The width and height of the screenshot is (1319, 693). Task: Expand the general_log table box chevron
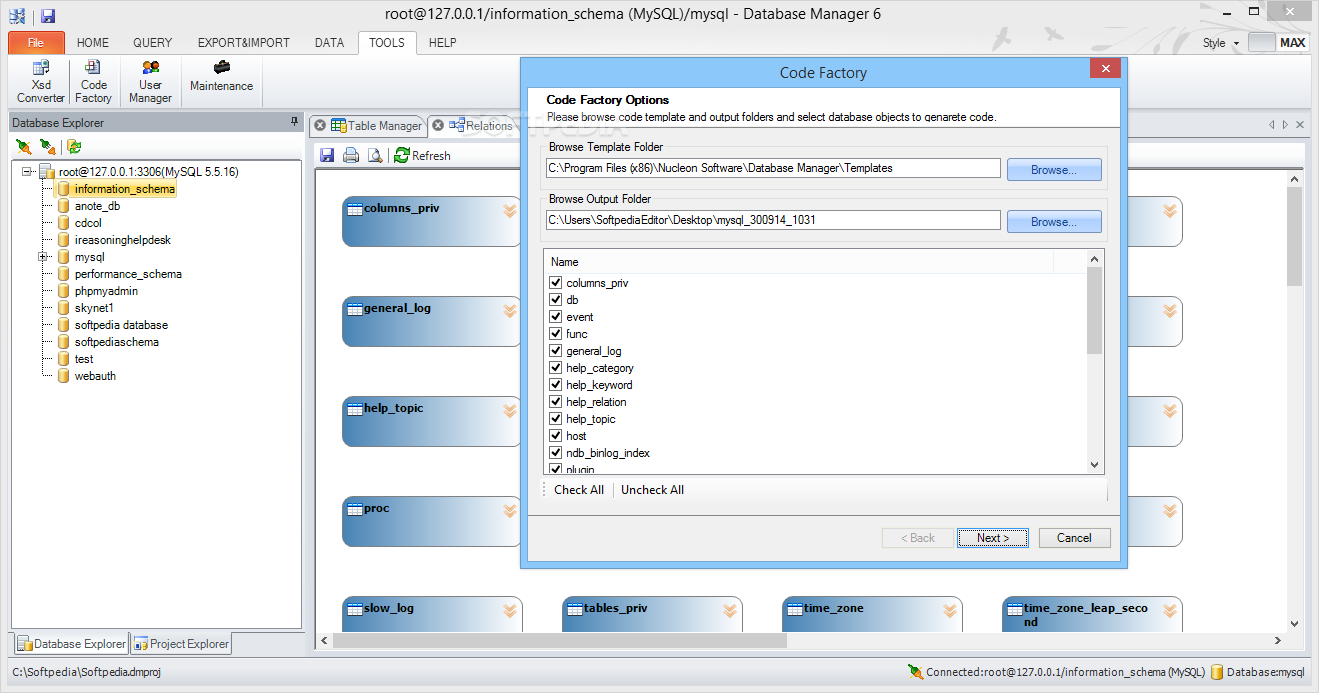510,310
